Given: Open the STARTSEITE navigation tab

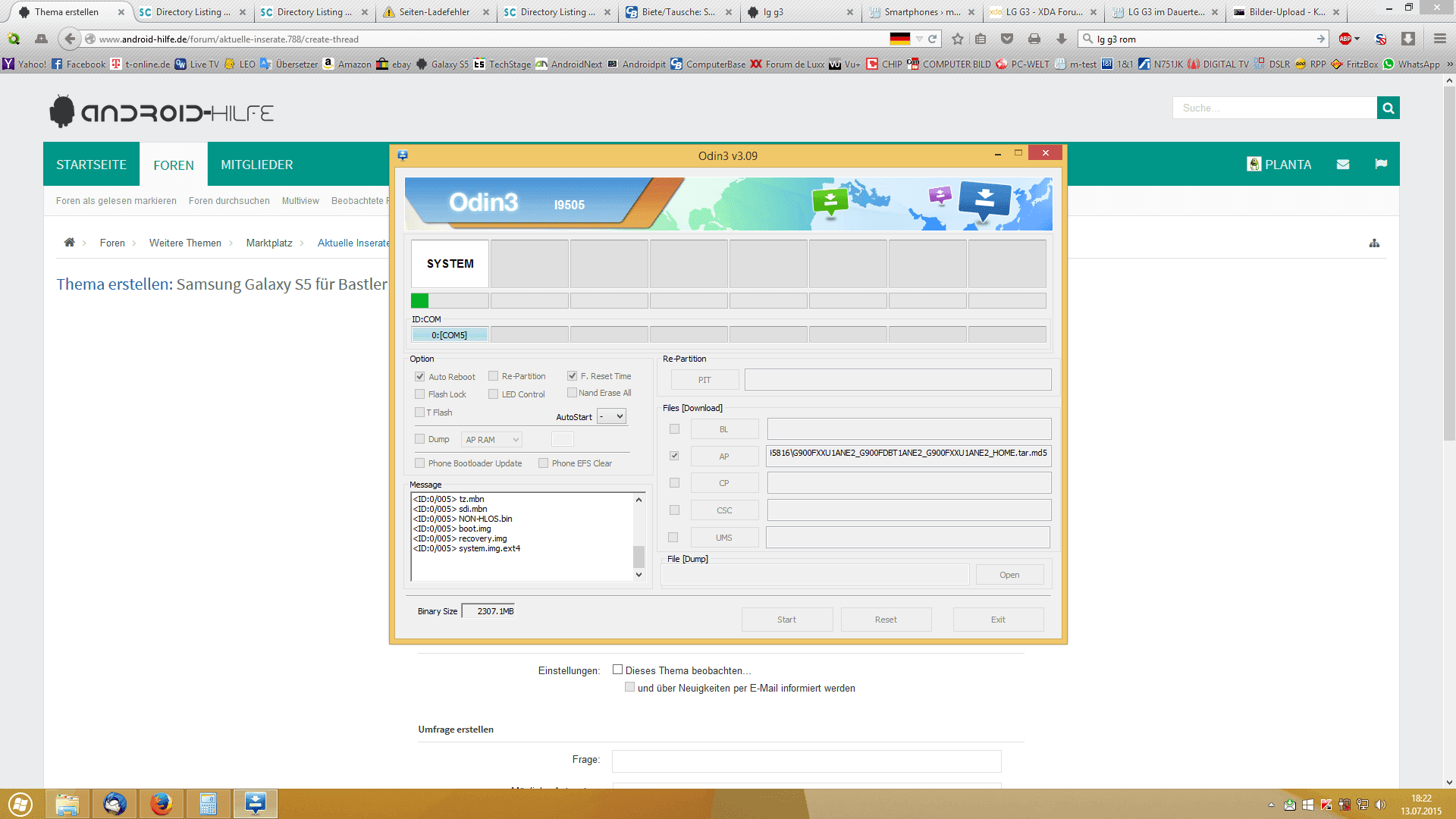Looking at the screenshot, I should click(x=91, y=165).
